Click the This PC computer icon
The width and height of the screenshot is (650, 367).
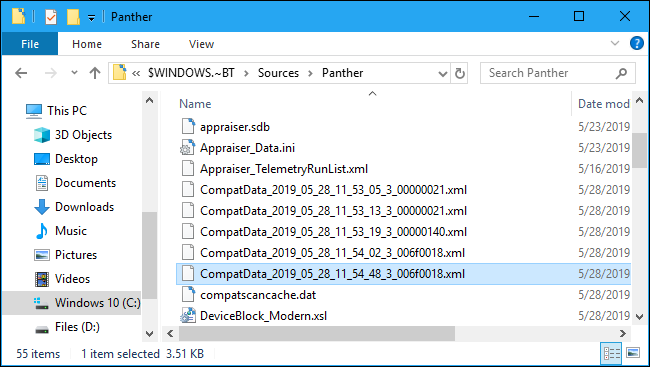pyautogui.click(x=34, y=111)
